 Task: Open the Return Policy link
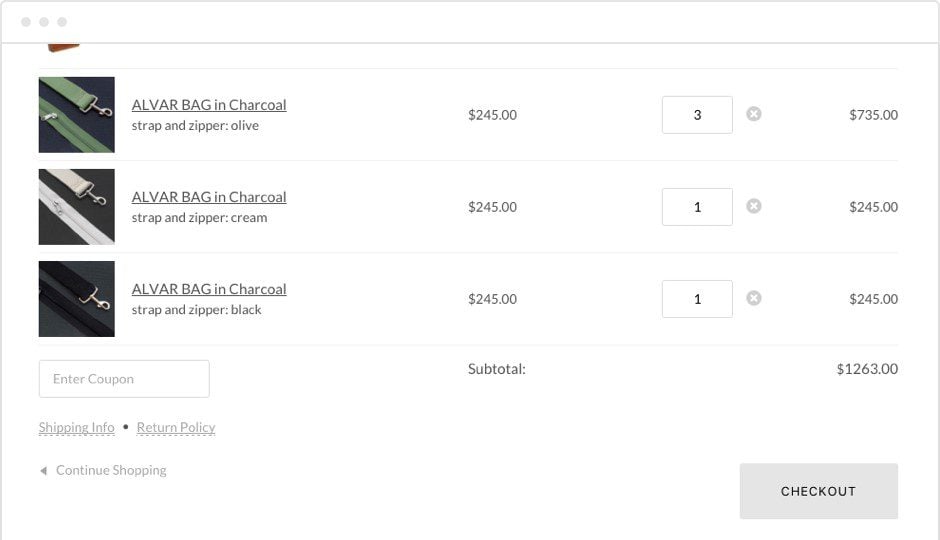(x=176, y=428)
